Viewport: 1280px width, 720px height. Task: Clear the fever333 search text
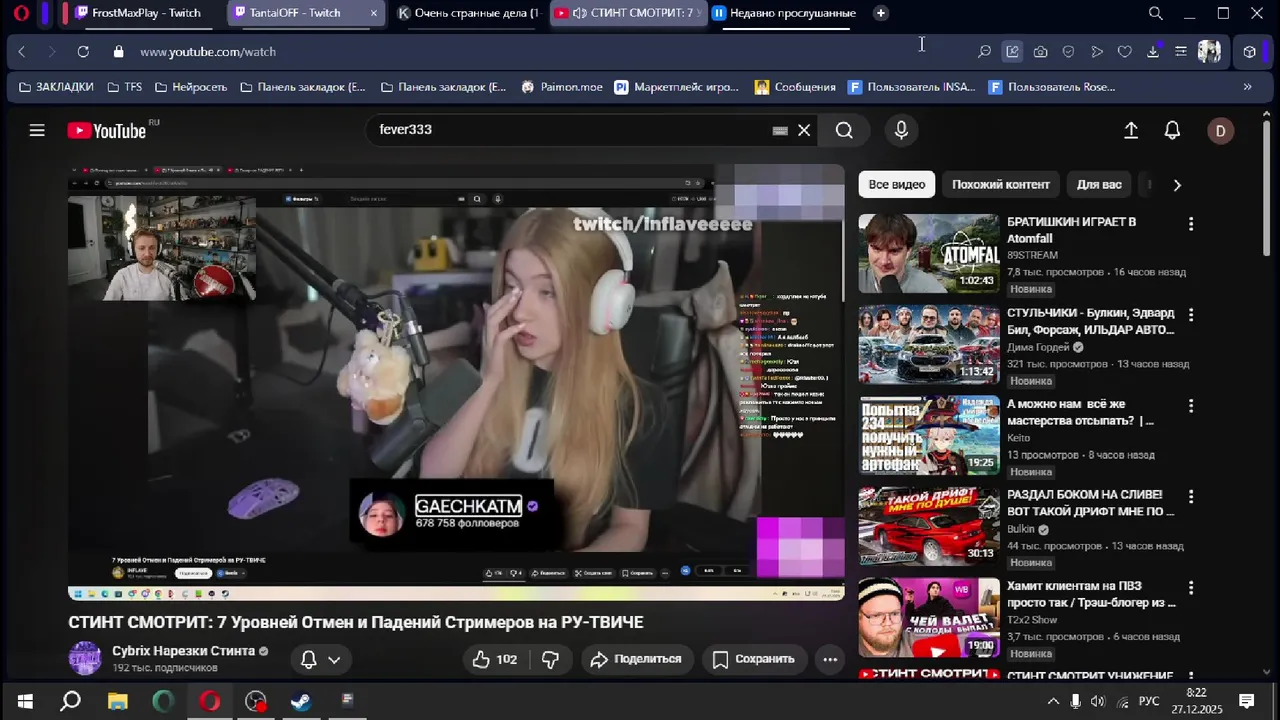pyautogui.click(x=804, y=130)
